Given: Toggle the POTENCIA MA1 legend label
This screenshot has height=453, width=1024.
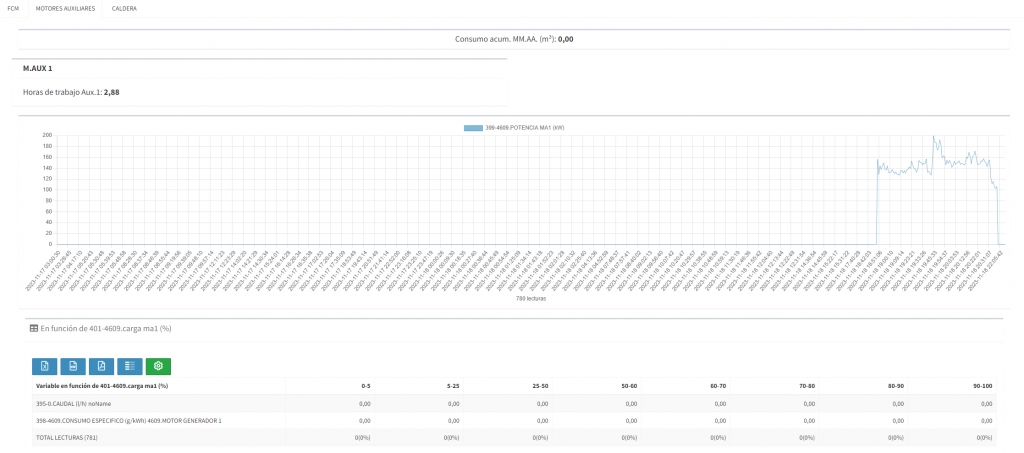Looking at the screenshot, I should [525, 128].
